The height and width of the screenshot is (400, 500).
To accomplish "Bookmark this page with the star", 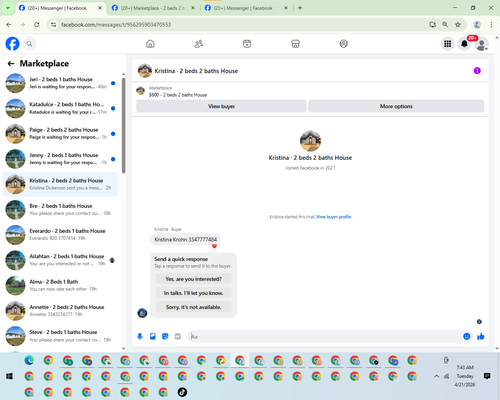I will tap(458, 25).
